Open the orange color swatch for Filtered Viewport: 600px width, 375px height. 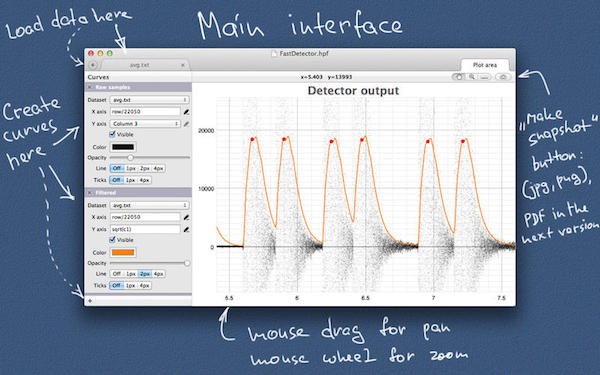[123, 253]
